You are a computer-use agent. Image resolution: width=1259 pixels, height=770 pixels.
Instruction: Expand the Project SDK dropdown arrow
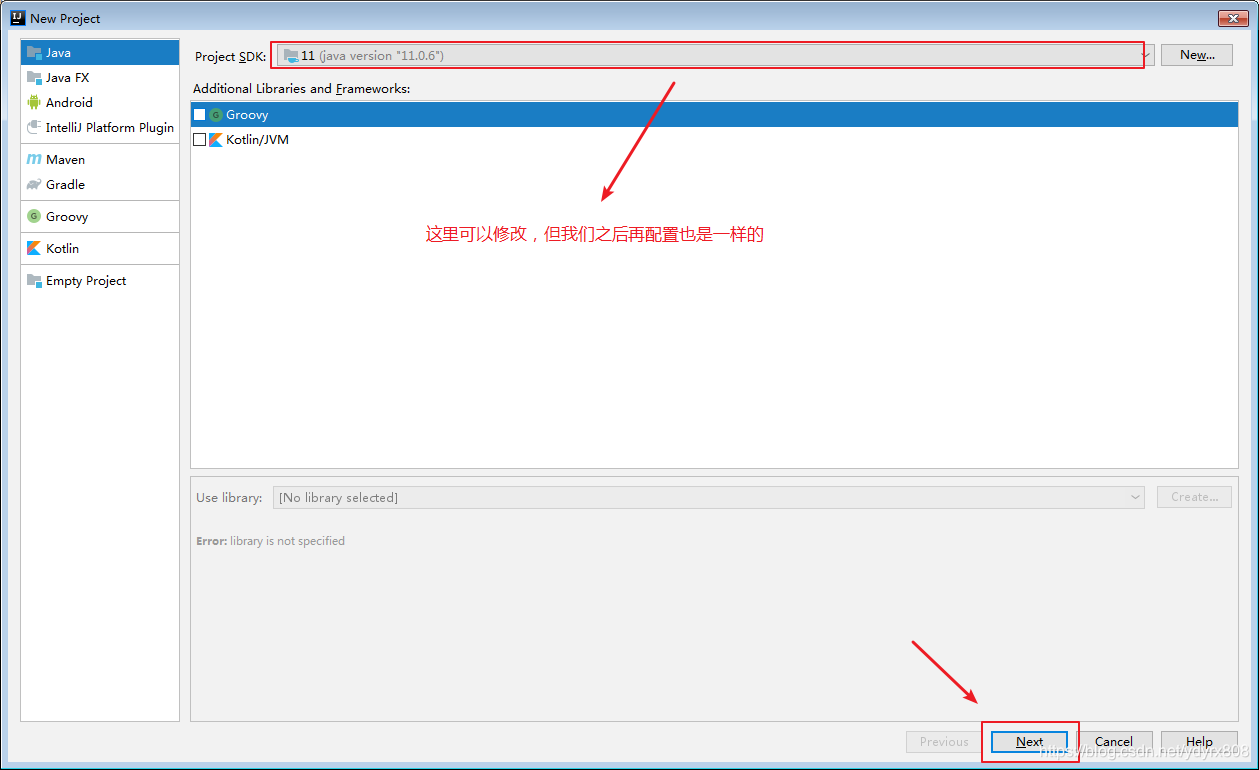(x=1146, y=56)
